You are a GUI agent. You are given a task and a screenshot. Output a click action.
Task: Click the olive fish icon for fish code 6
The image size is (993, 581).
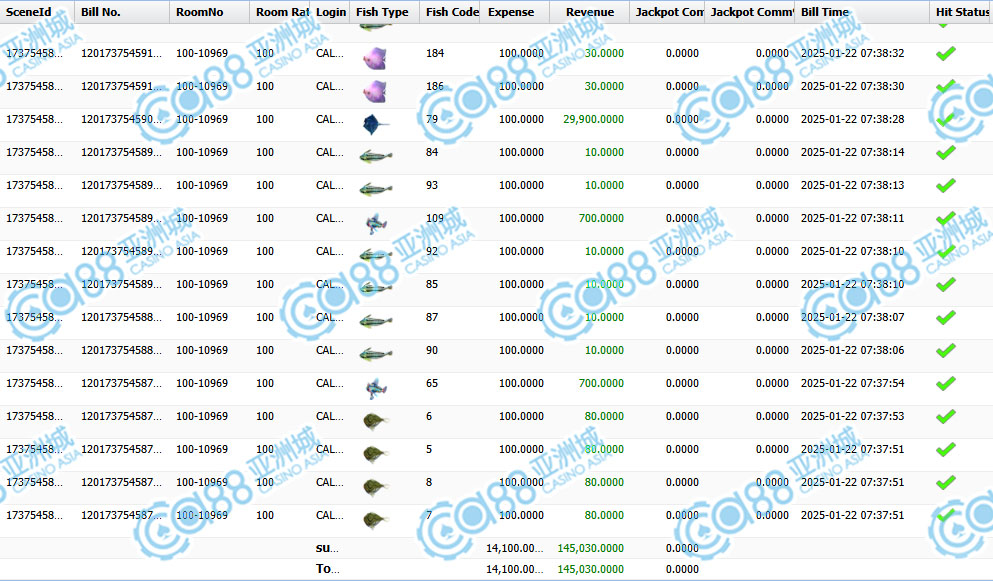376,421
